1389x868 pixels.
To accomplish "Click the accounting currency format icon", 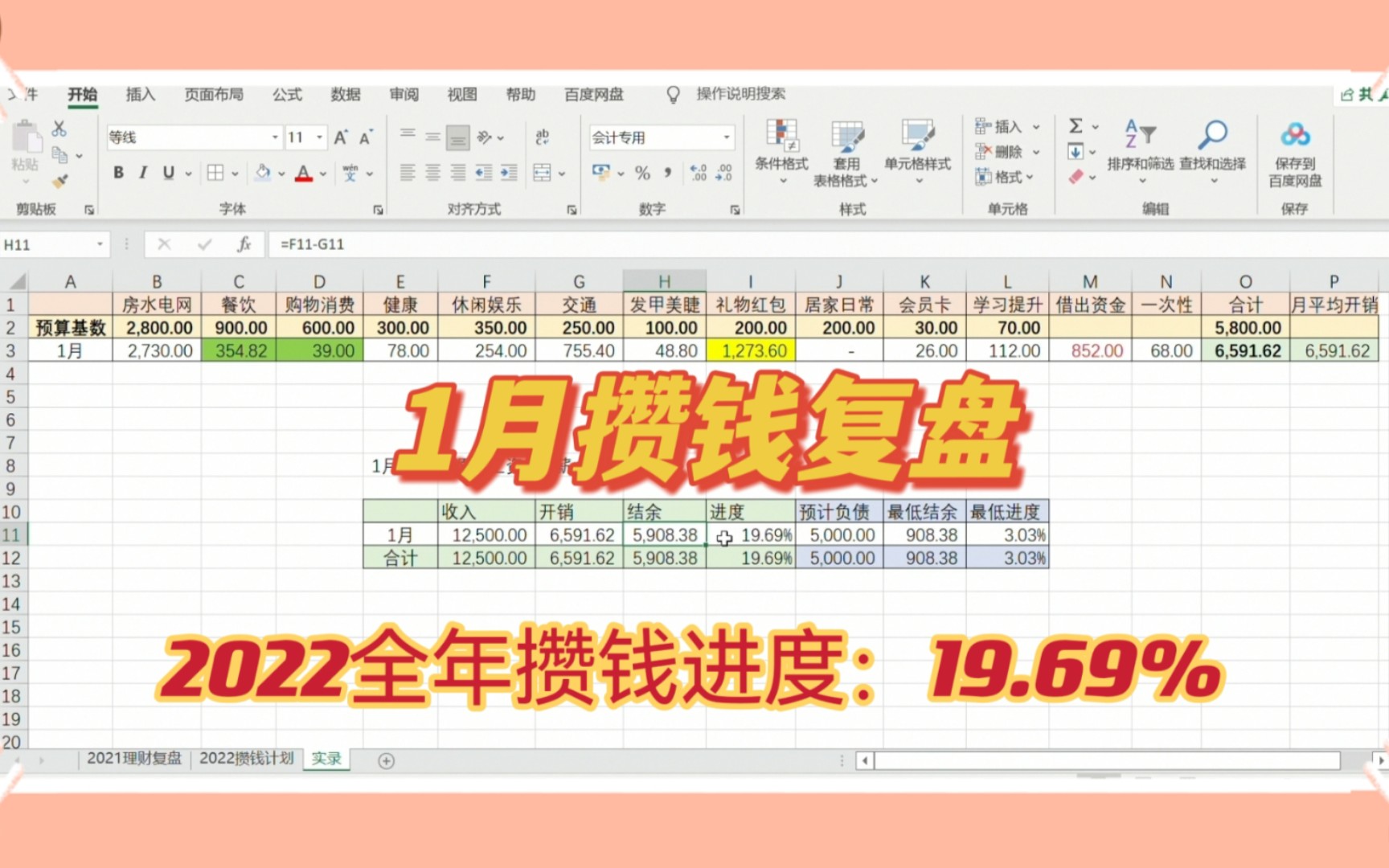I will coord(601,172).
